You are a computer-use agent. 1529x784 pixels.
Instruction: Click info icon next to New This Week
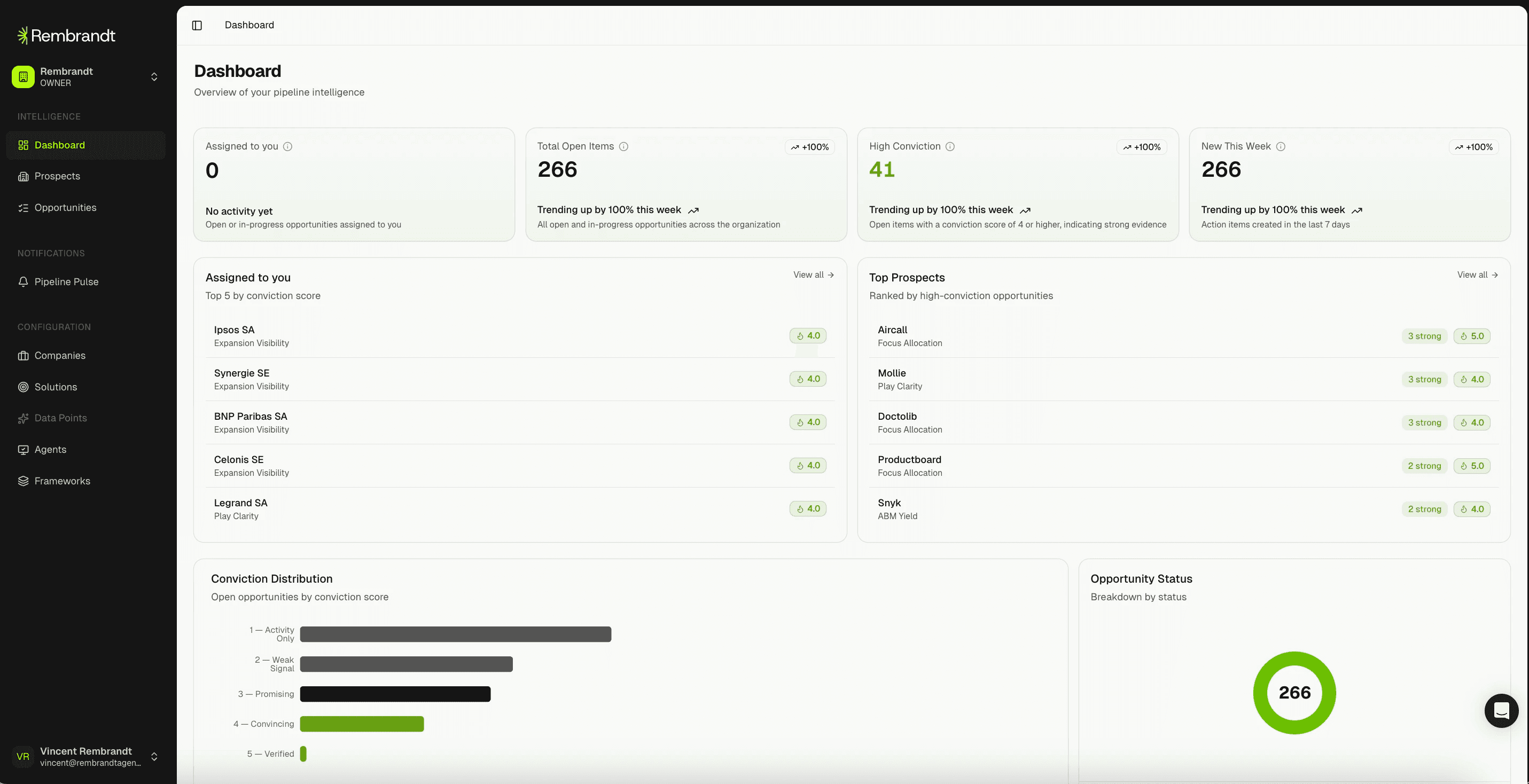click(x=1280, y=146)
